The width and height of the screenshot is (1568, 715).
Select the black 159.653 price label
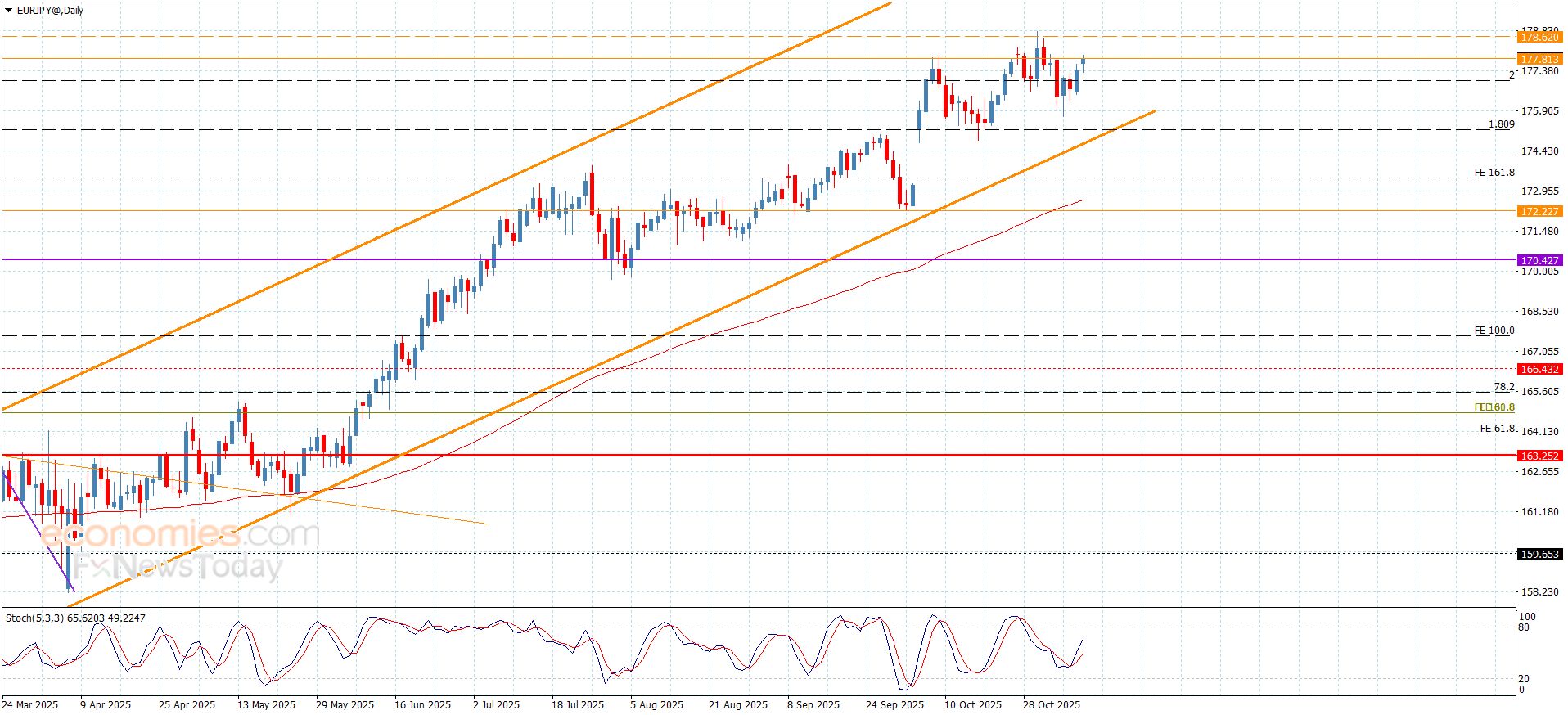[1539, 554]
